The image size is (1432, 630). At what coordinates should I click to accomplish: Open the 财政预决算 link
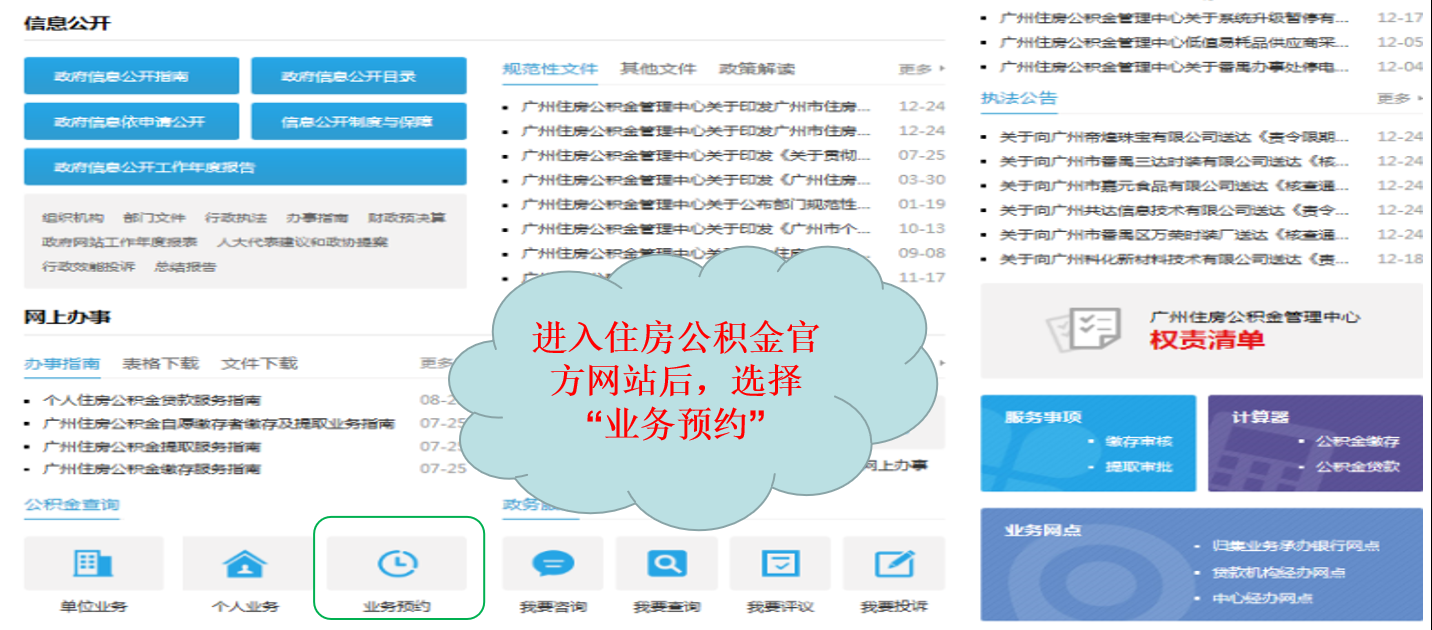pos(406,218)
